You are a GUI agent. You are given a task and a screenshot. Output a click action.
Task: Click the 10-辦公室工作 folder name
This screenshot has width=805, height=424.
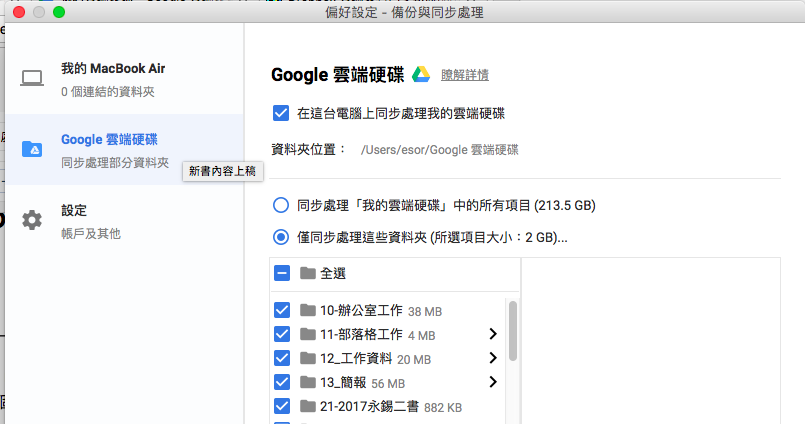pos(361,310)
